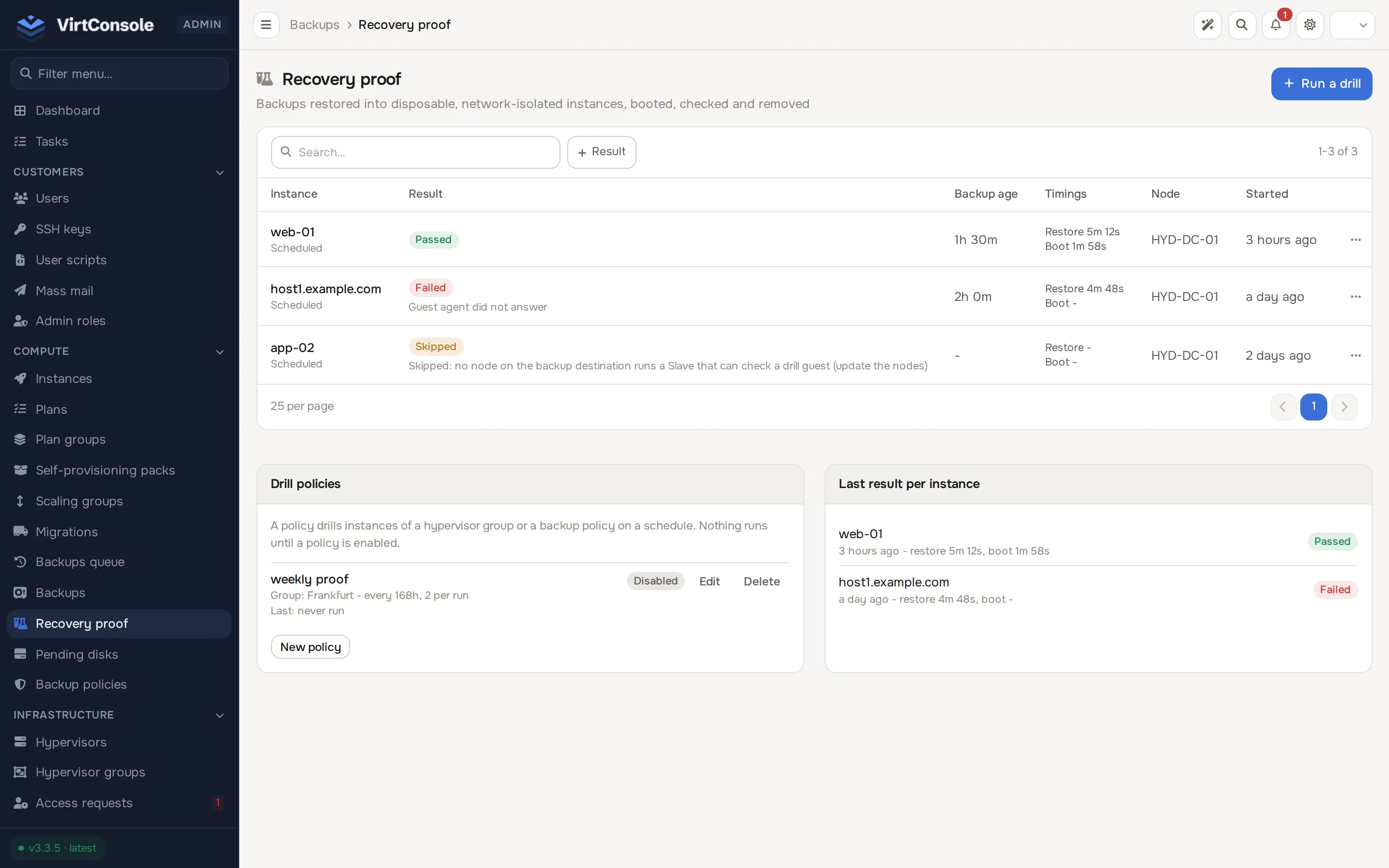Go to previous page of results

[x=1283, y=407]
